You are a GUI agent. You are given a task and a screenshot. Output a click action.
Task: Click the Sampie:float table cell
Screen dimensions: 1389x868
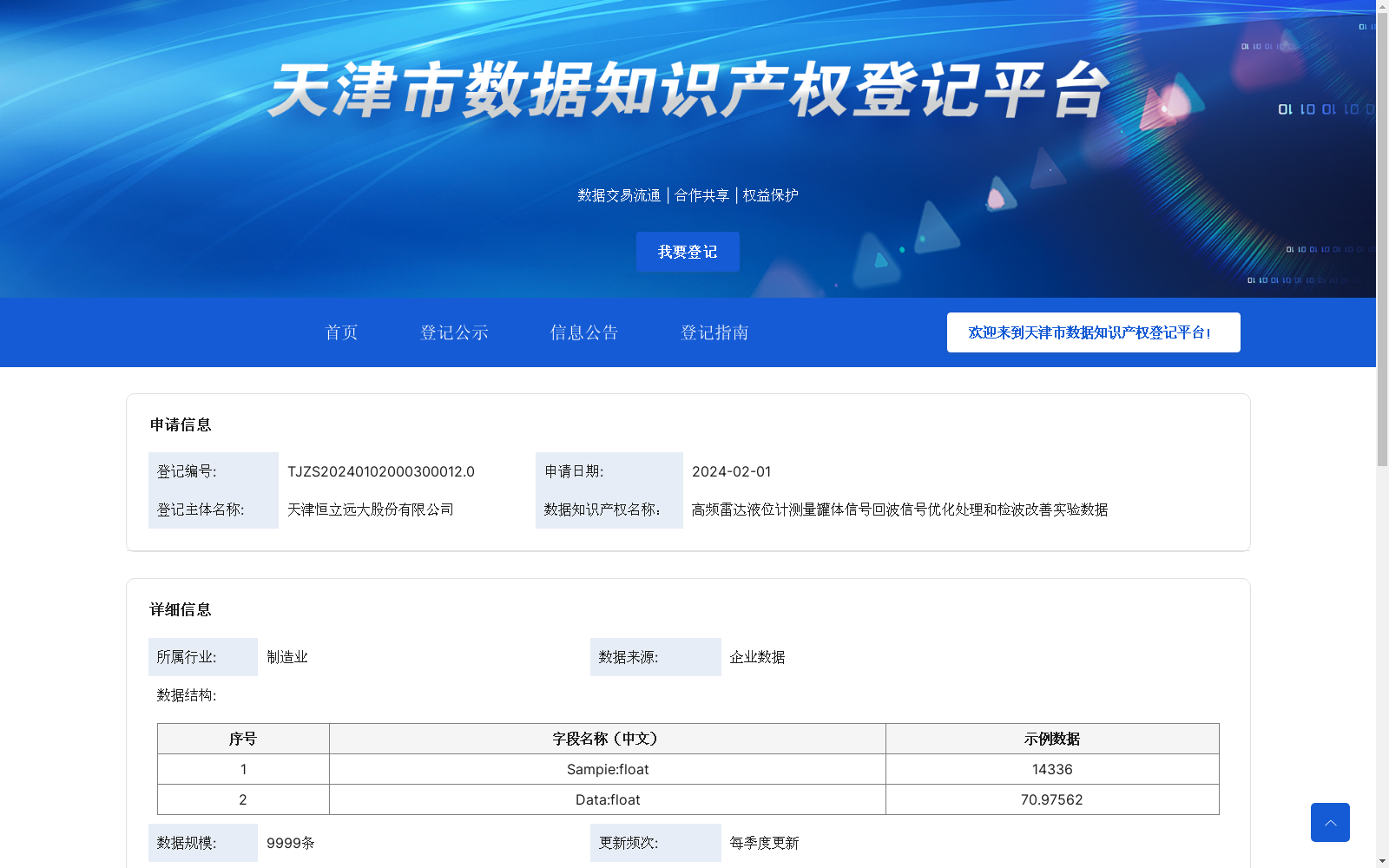[608, 769]
